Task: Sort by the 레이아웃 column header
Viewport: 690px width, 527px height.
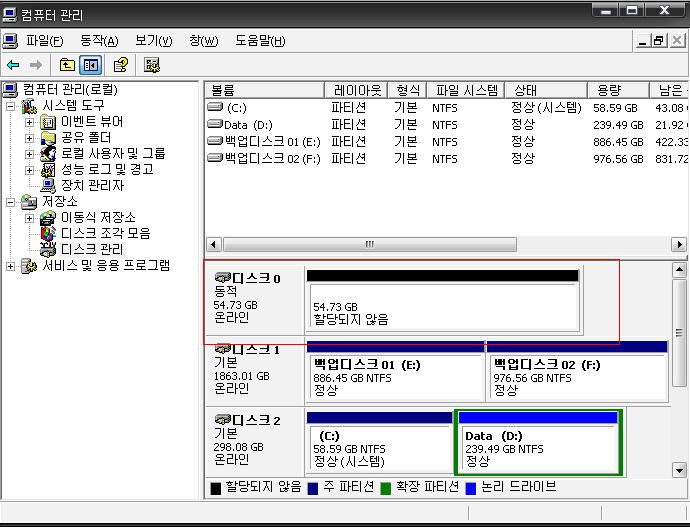Action: click(356, 91)
